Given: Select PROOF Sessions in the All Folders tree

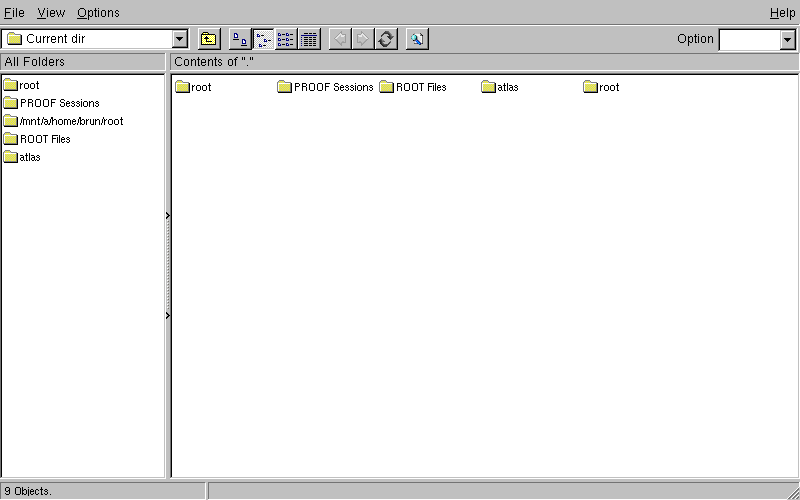Looking at the screenshot, I should tap(59, 103).
